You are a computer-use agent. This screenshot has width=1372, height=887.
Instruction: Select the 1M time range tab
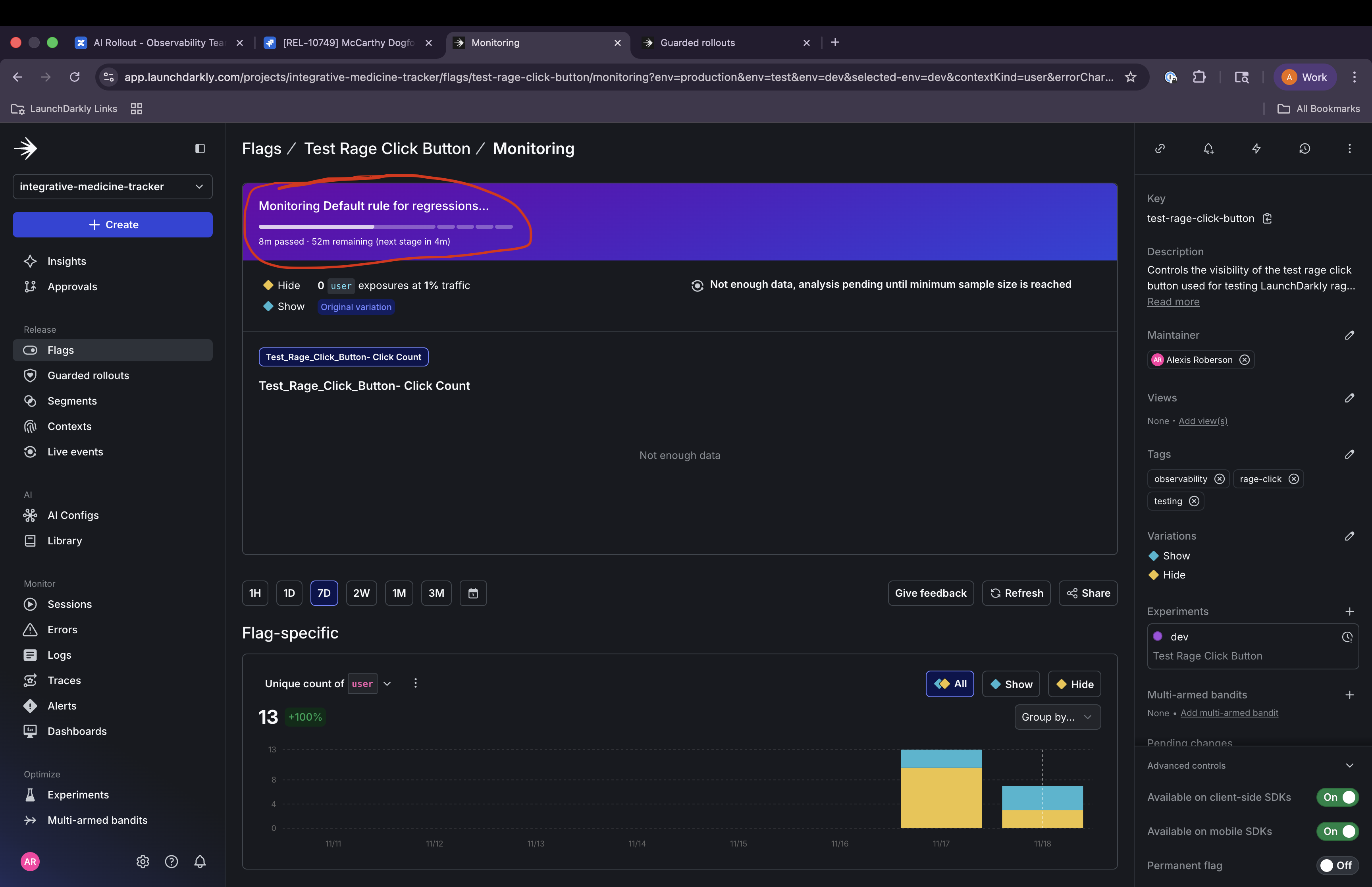click(399, 593)
